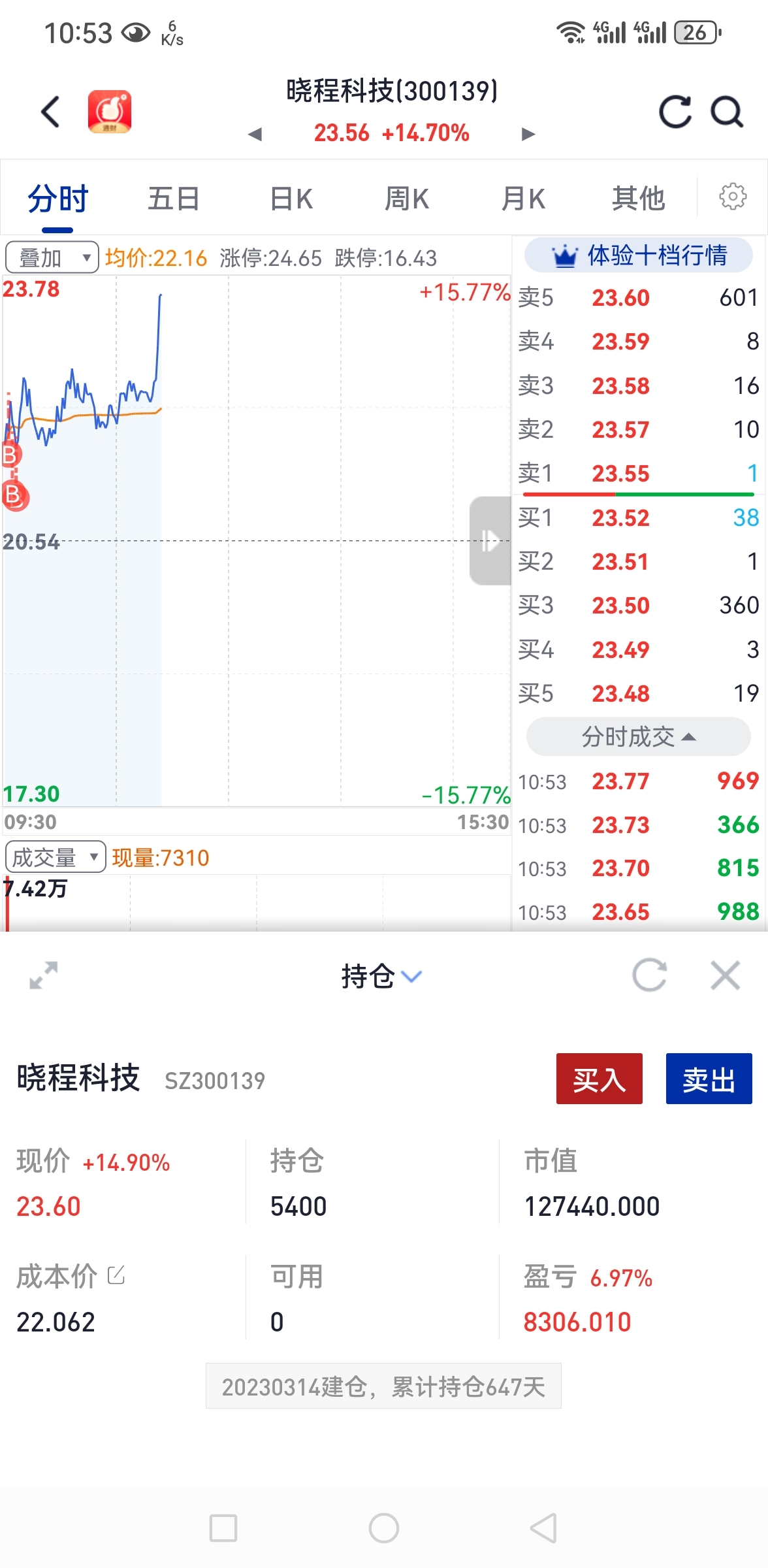Viewport: 768px width, 1568px height.
Task: Tap the Wi-Fi status icon
Action: (x=571, y=32)
